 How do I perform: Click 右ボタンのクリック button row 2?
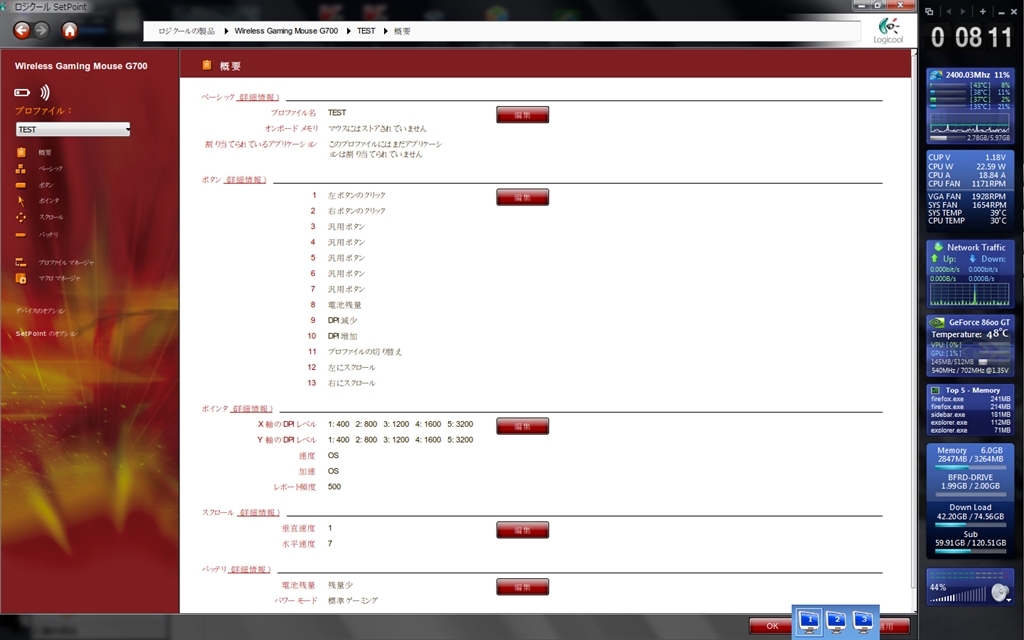click(357, 211)
